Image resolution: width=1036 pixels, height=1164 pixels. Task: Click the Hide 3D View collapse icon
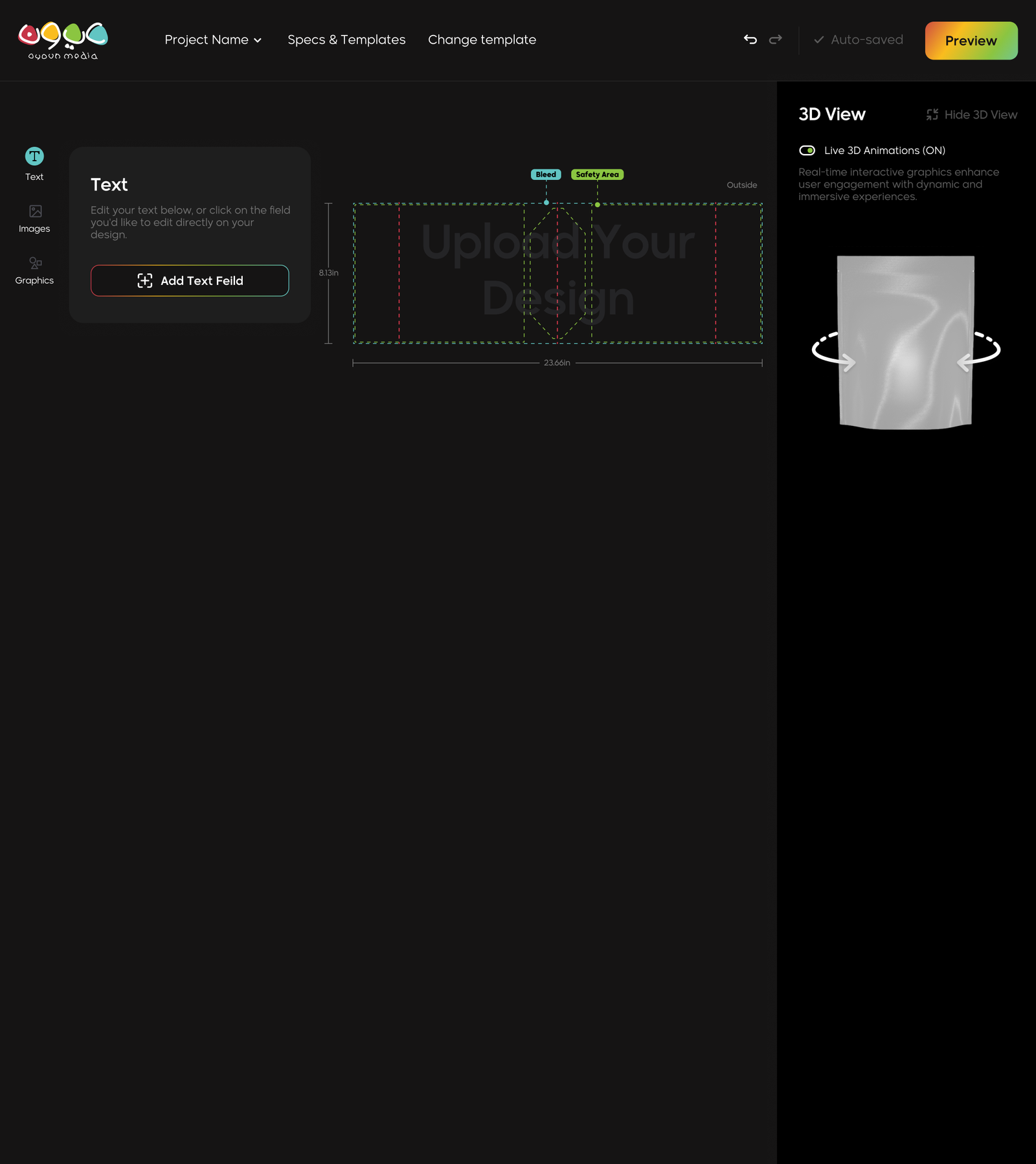[x=932, y=115]
